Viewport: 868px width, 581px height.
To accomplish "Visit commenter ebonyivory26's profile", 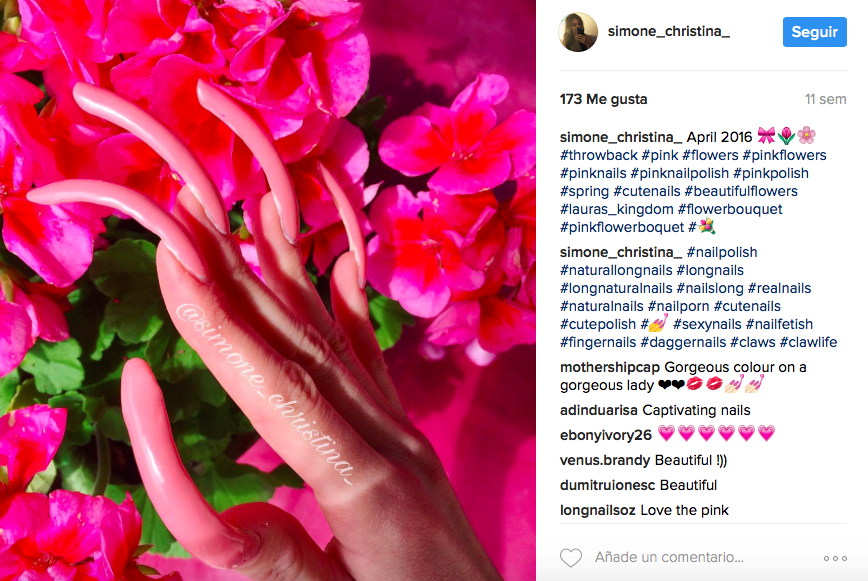I will pyautogui.click(x=606, y=435).
